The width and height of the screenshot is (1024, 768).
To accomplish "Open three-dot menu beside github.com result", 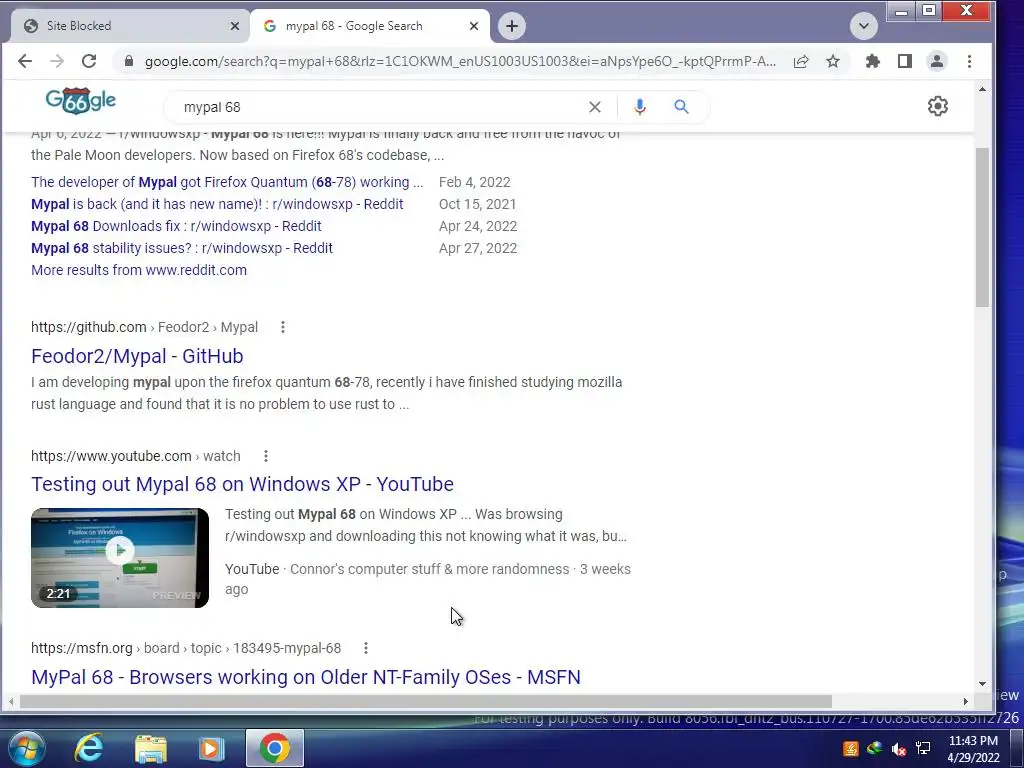I will coord(283,327).
